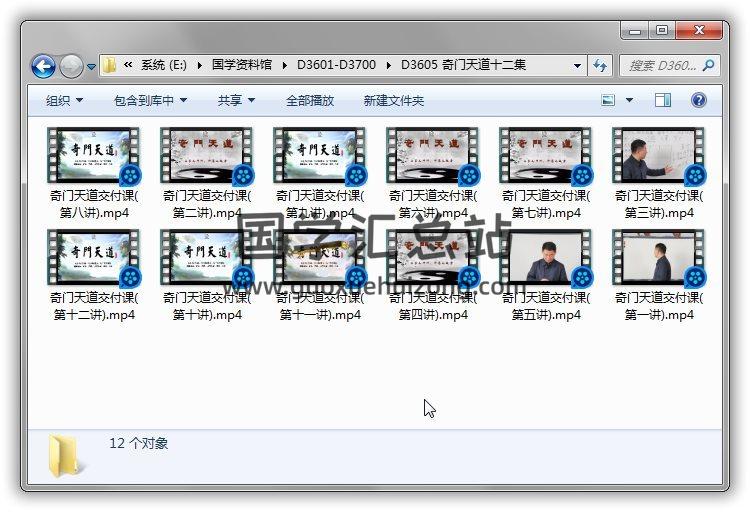750x512 pixels.
Task: Click file name text 第十二讲).mp4
Action: click(94, 315)
